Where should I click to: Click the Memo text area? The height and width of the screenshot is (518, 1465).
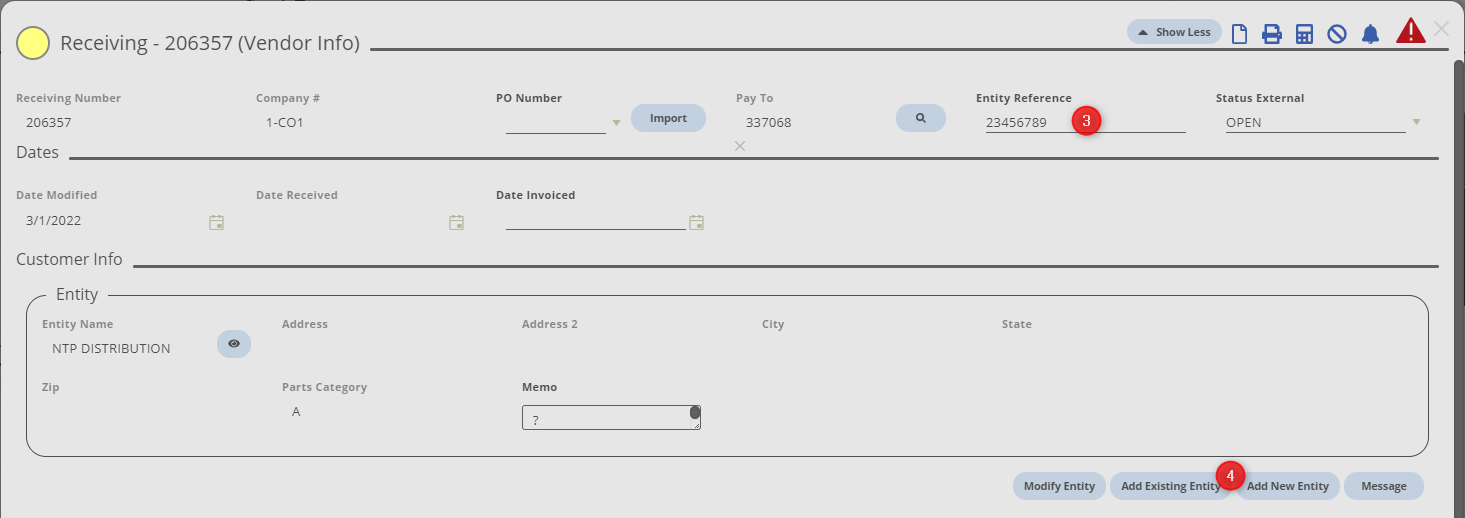click(611, 418)
